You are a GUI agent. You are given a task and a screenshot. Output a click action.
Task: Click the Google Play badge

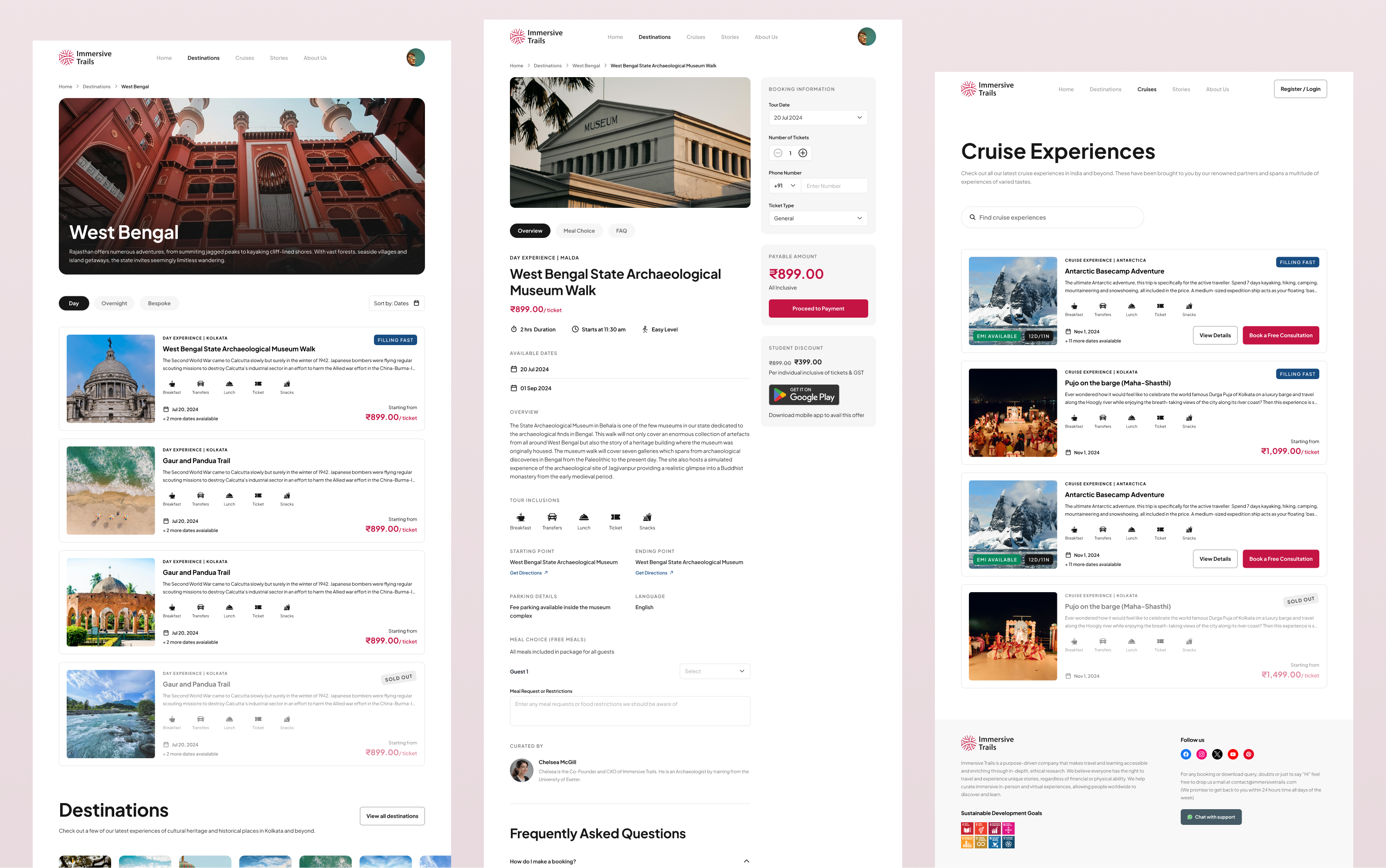pos(804,395)
